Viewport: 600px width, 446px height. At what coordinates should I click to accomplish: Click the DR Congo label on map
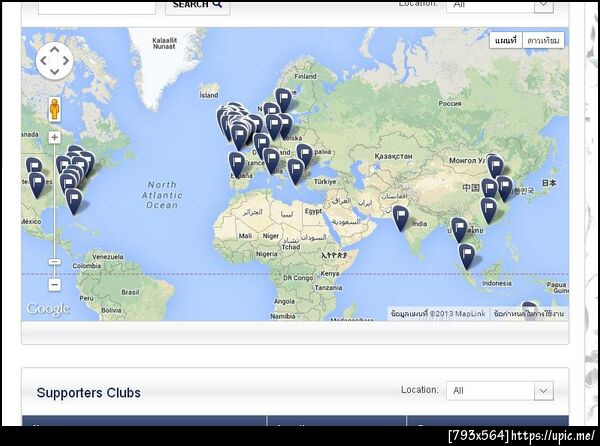click(x=298, y=278)
